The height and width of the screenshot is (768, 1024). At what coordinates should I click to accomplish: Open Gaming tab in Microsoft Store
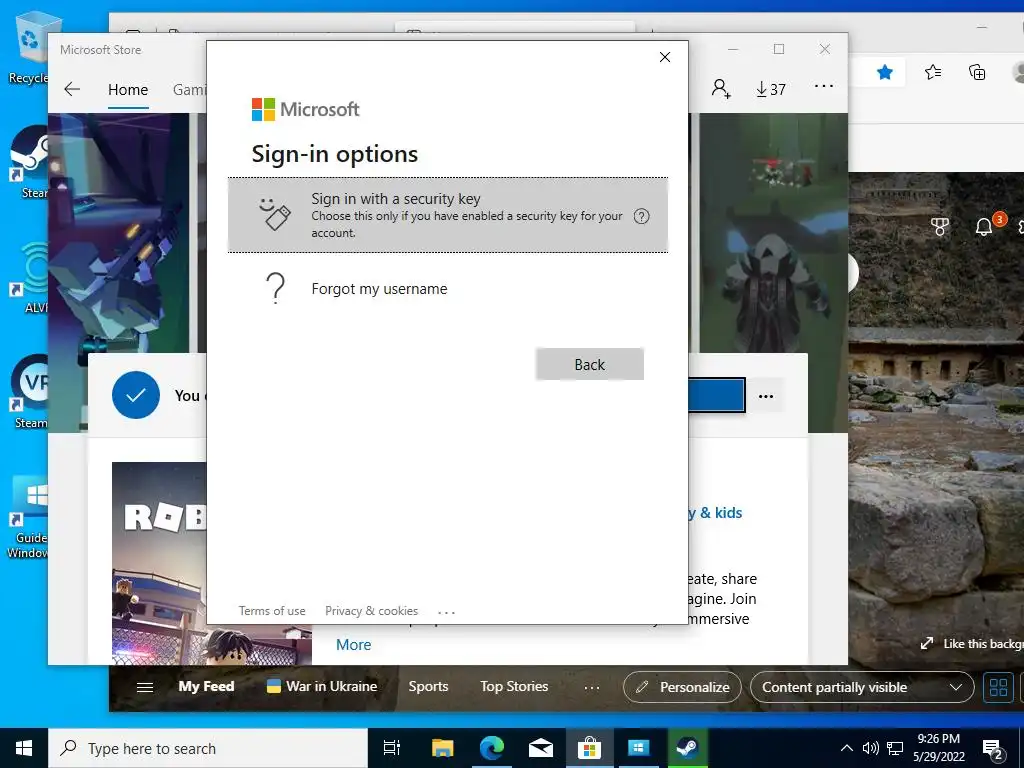point(189,89)
